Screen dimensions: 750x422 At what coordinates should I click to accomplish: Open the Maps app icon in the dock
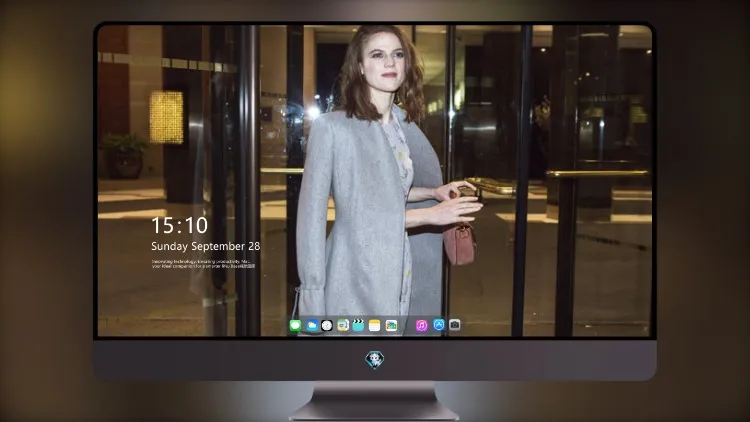click(343, 326)
